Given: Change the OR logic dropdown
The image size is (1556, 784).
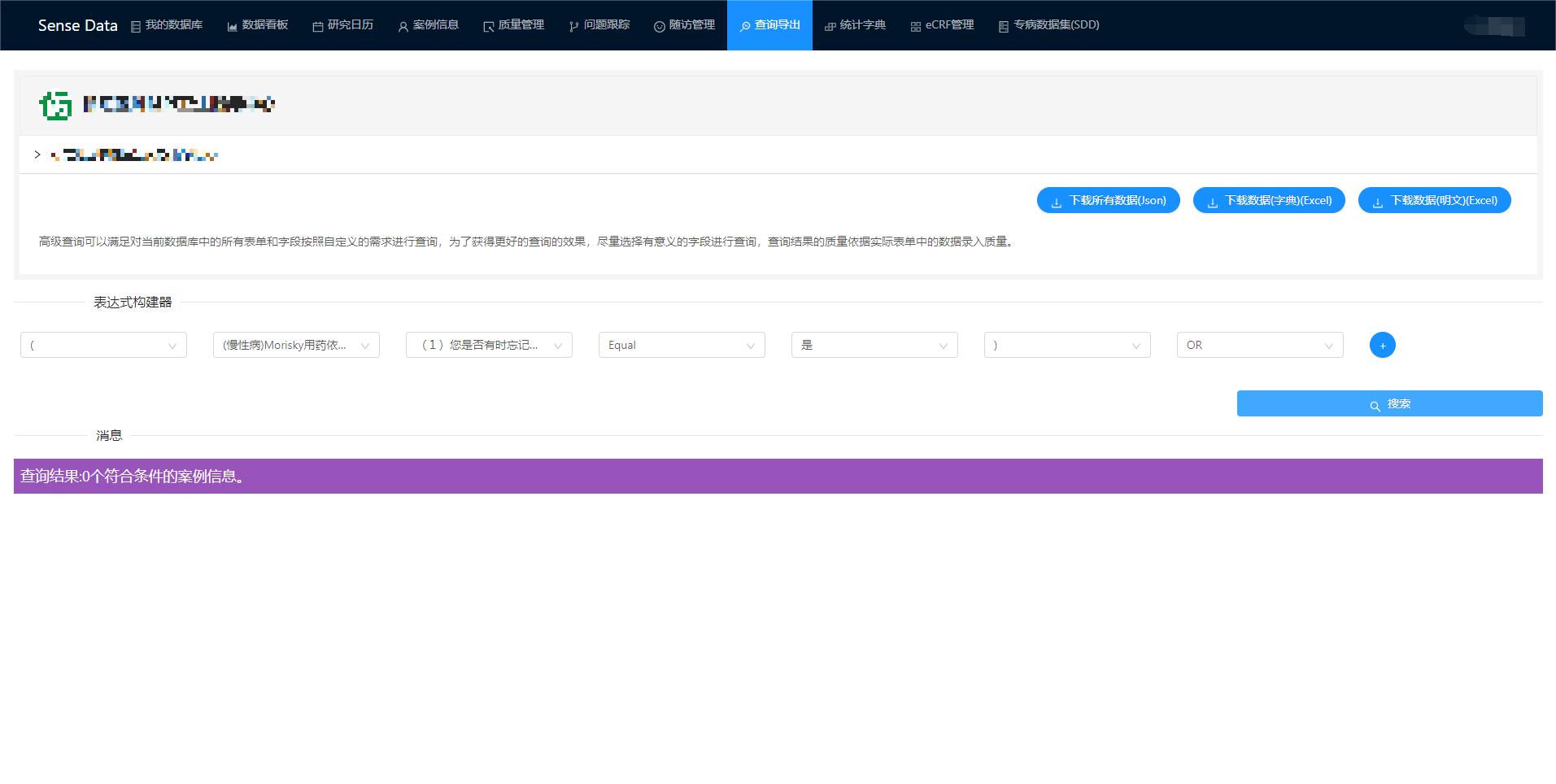Looking at the screenshot, I should (1260, 345).
